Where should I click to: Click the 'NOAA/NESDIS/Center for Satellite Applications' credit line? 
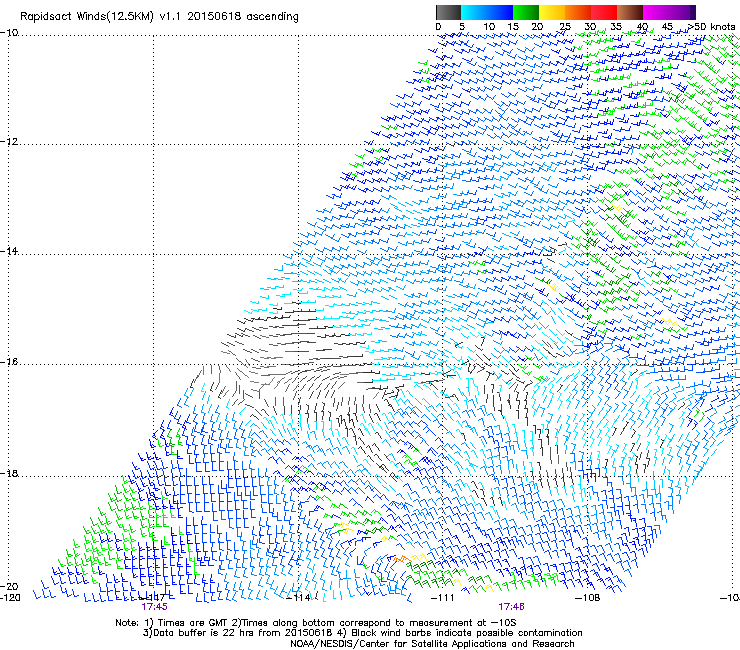point(432,644)
